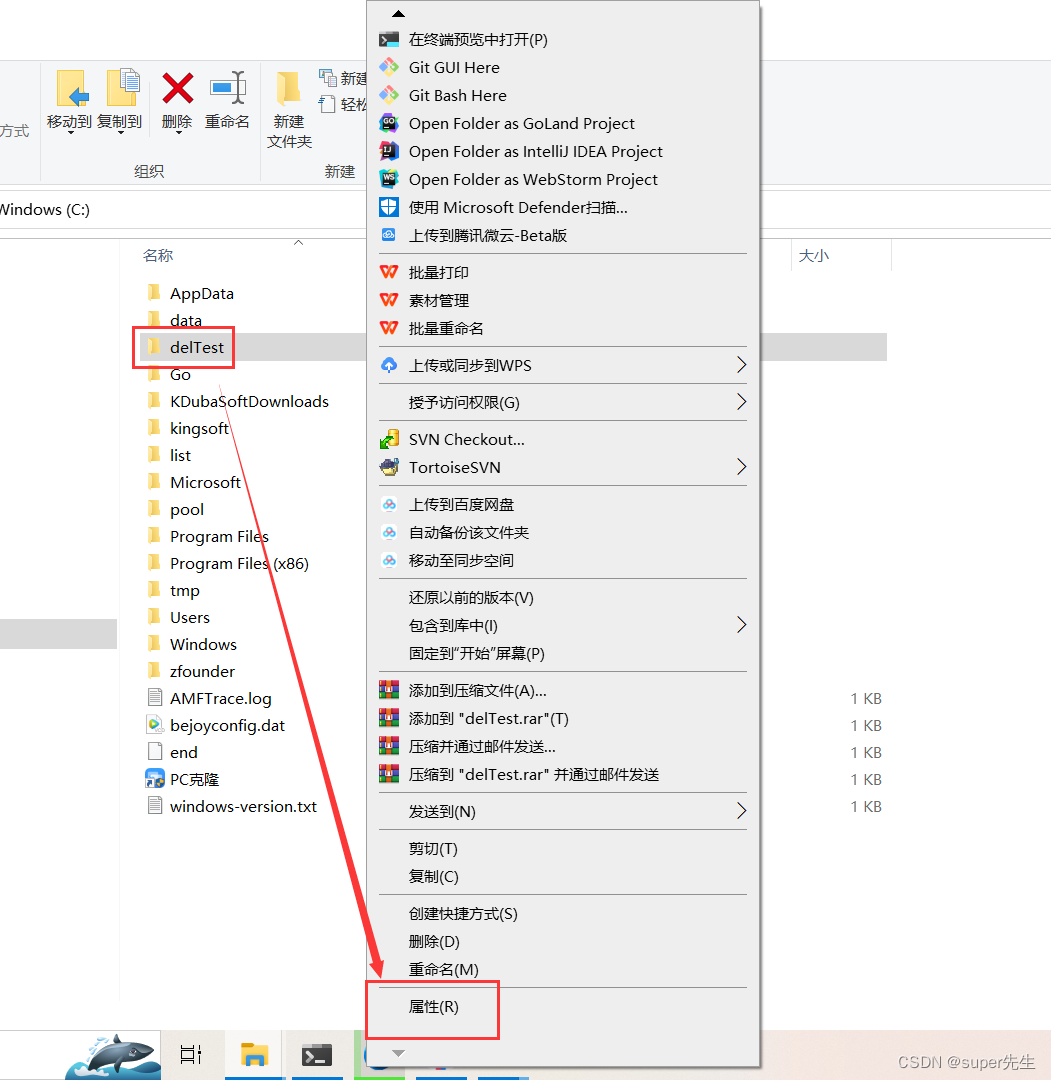This screenshot has height=1080, width=1051.
Task: Click the SVN Checkout icon
Action: (x=389, y=439)
